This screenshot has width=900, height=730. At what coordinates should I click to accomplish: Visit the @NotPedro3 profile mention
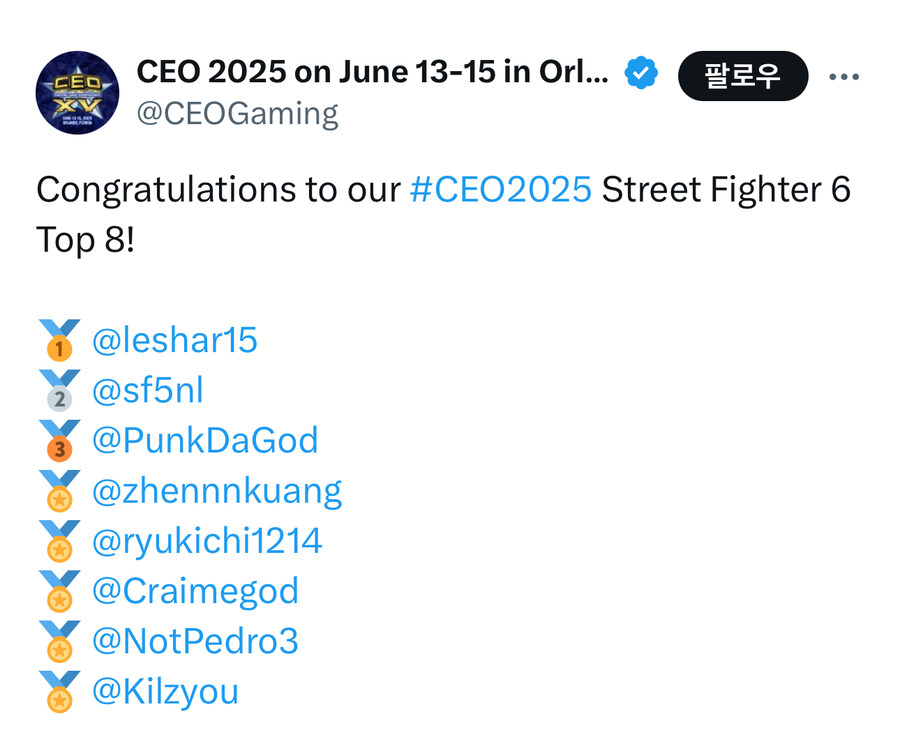click(x=195, y=640)
